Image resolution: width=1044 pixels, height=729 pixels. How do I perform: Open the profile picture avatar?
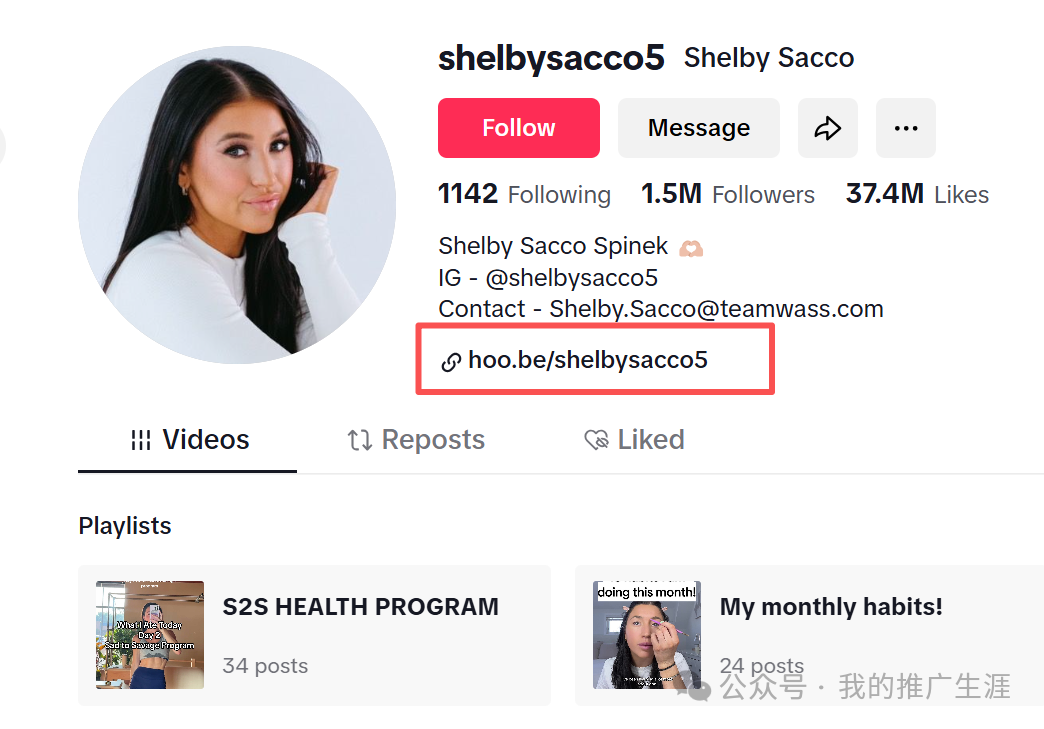pos(237,205)
